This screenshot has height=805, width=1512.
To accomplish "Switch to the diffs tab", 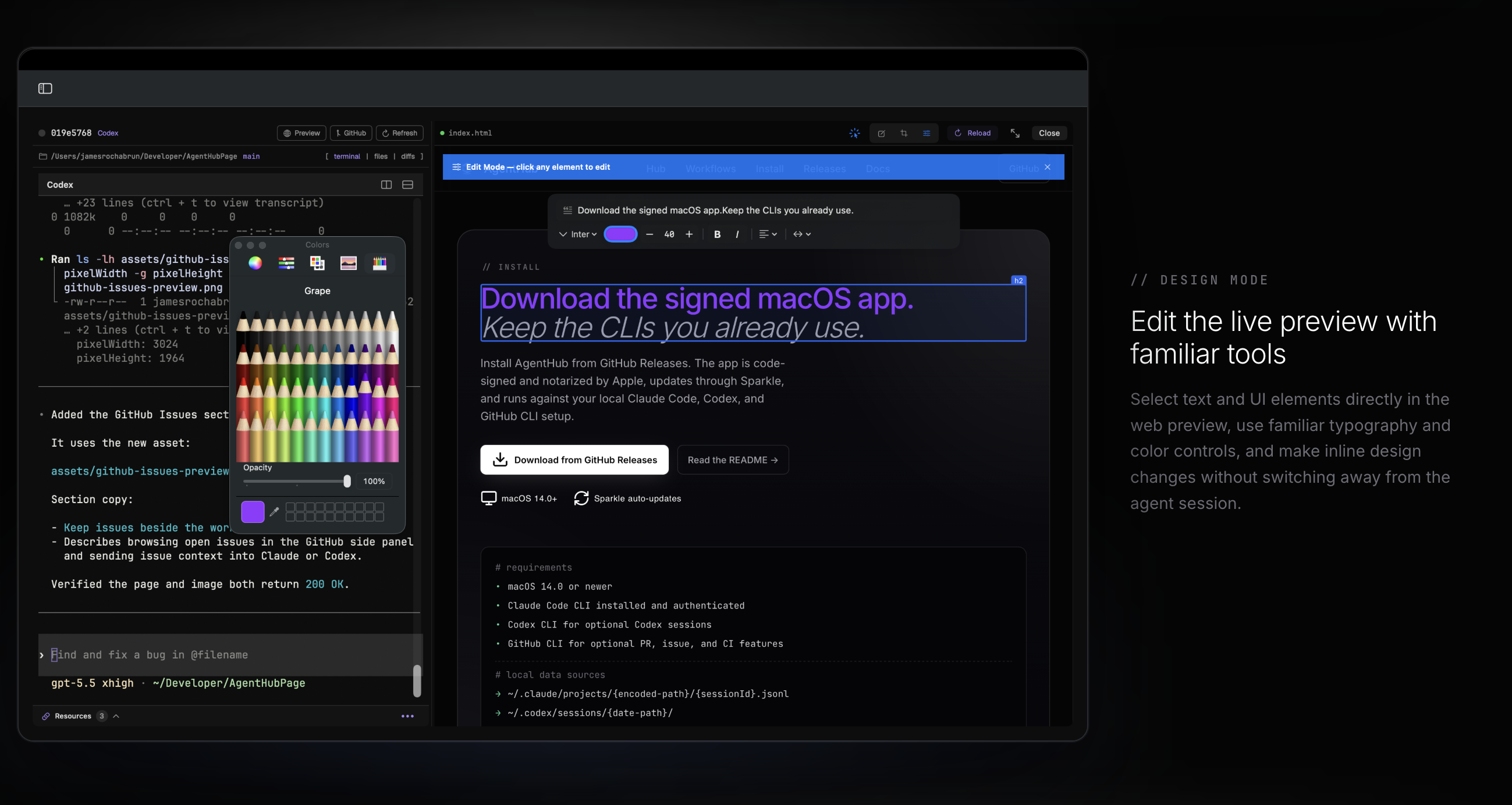I will click(408, 156).
